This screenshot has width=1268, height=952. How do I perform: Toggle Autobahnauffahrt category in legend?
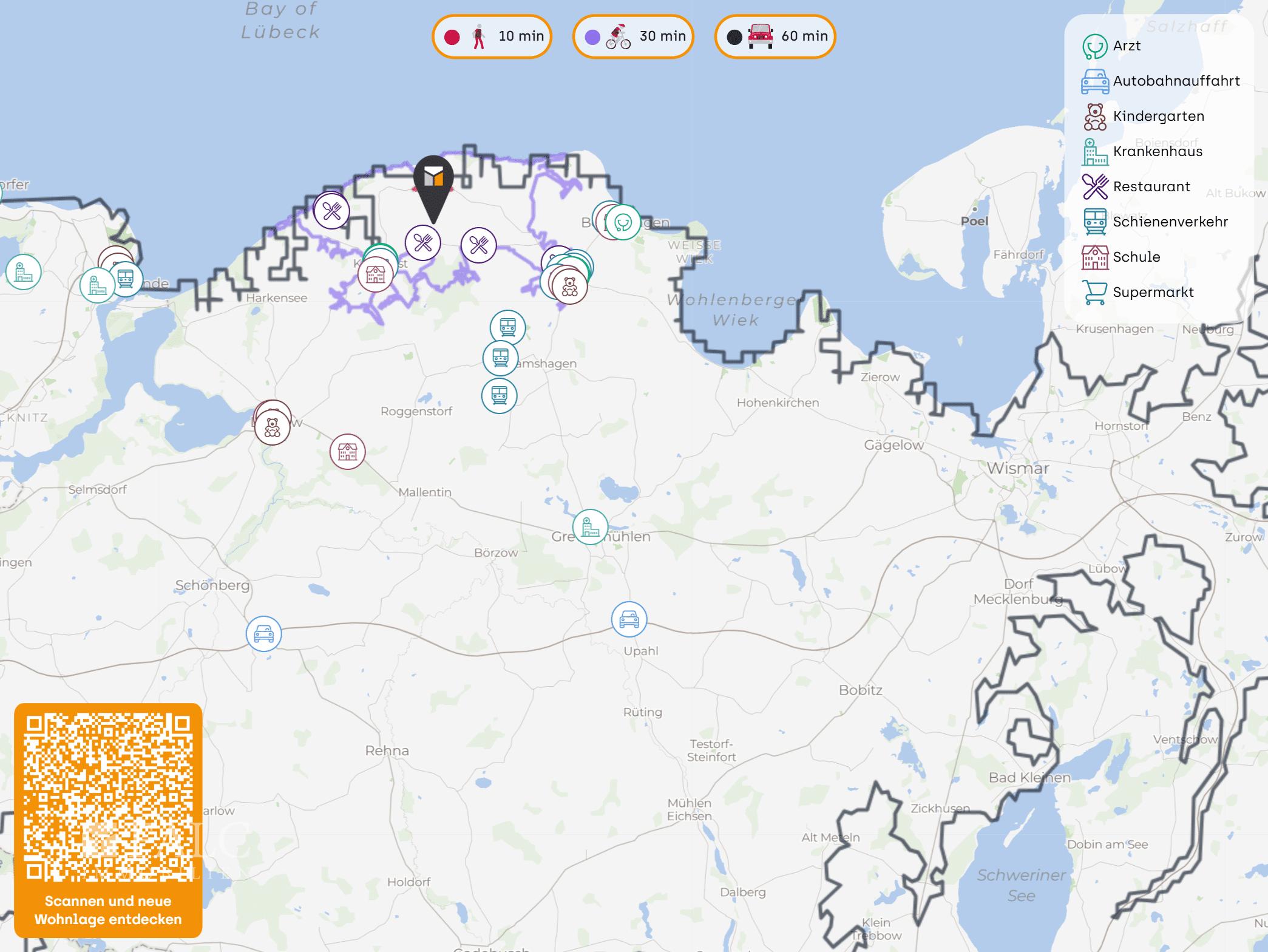tap(1161, 81)
